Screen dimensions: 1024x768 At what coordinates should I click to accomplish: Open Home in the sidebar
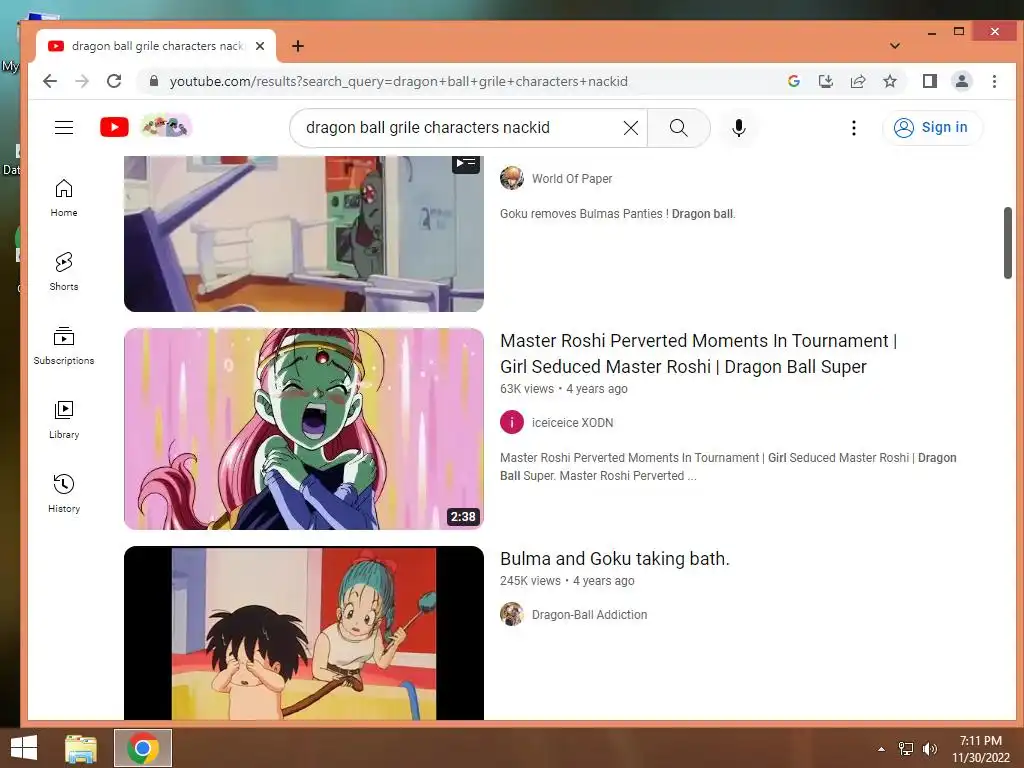[x=64, y=198]
